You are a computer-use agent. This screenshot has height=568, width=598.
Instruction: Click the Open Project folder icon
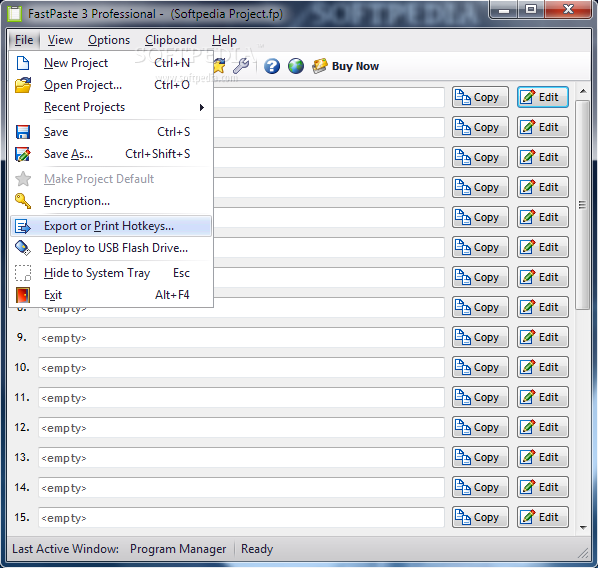point(23,85)
